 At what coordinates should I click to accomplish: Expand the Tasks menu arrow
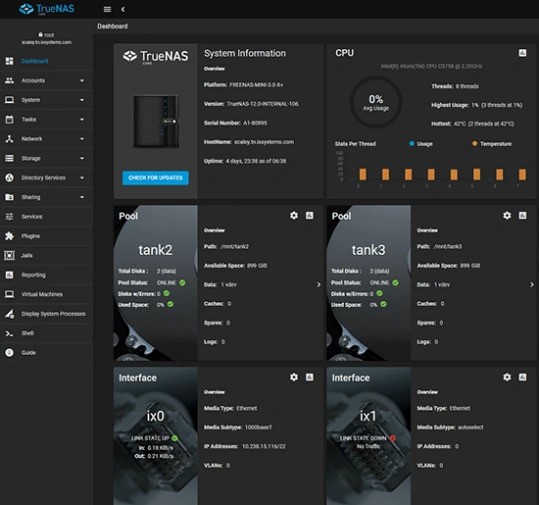pyautogui.click(x=82, y=119)
